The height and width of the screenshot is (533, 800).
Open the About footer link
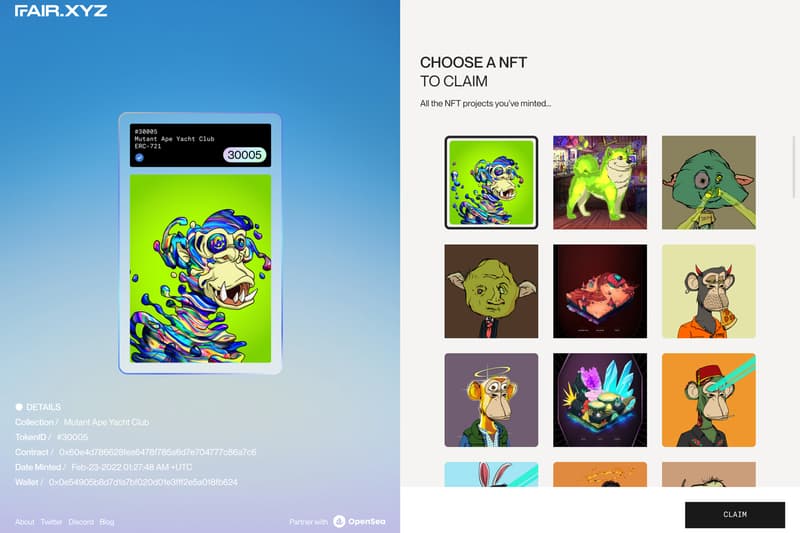click(x=24, y=522)
